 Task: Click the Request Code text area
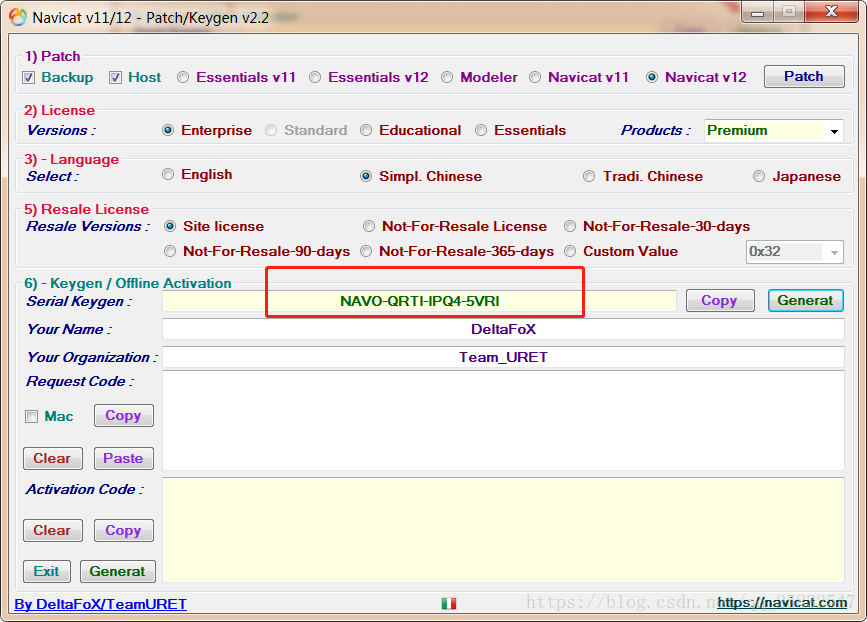click(503, 420)
